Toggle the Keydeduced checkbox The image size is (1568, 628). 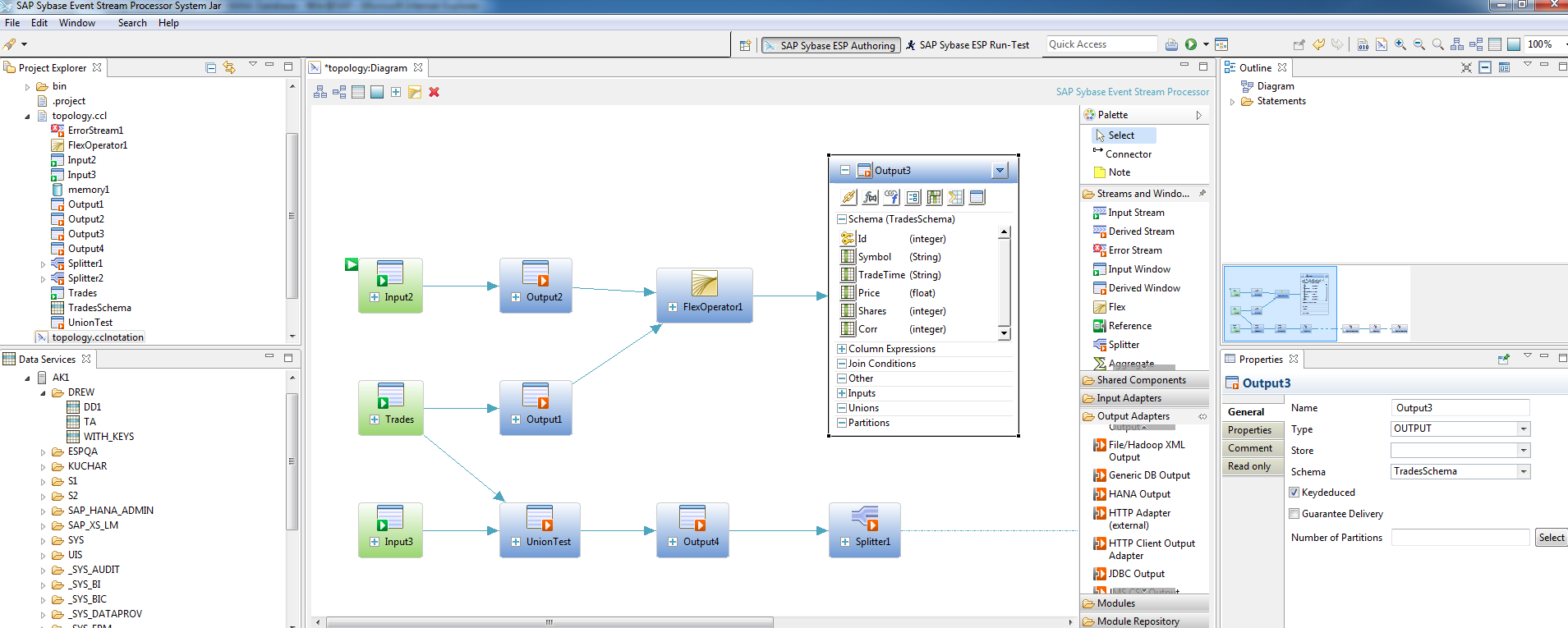pyautogui.click(x=1294, y=493)
